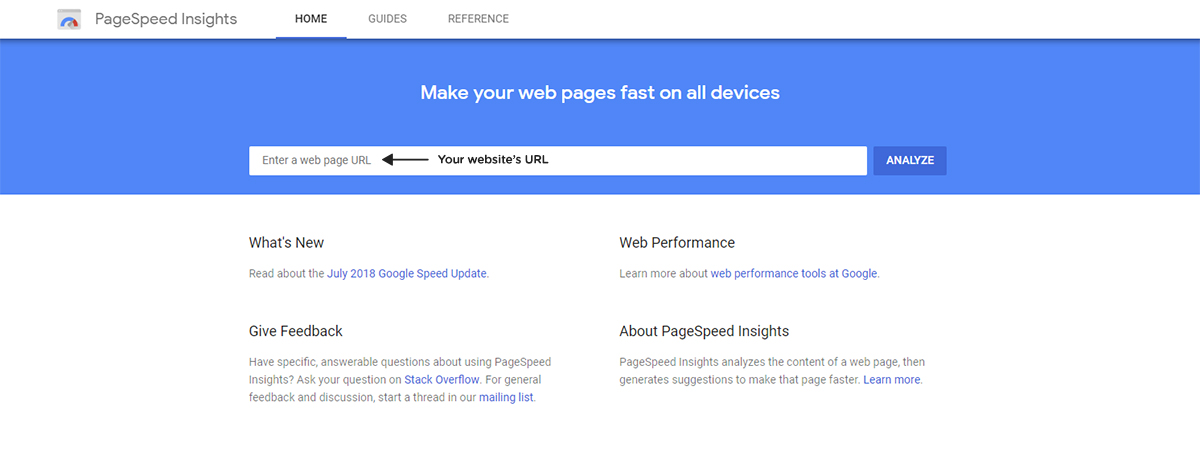Screen dimensions: 1200x472
Task: Click the 'Make your web pages fast' headline
Action: pos(600,93)
